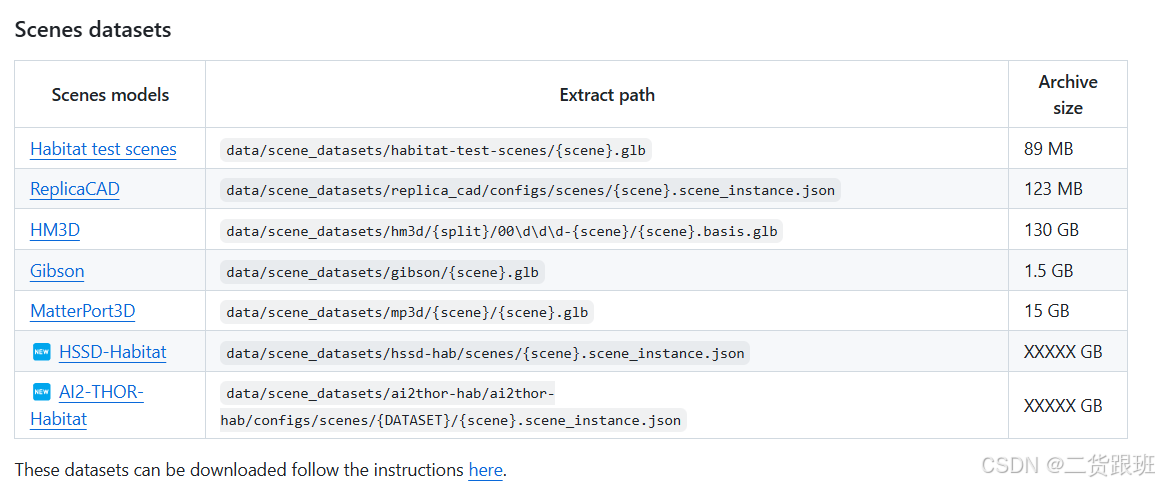Visit the HSSD-Habitat link
1159x485 pixels.
(112, 352)
